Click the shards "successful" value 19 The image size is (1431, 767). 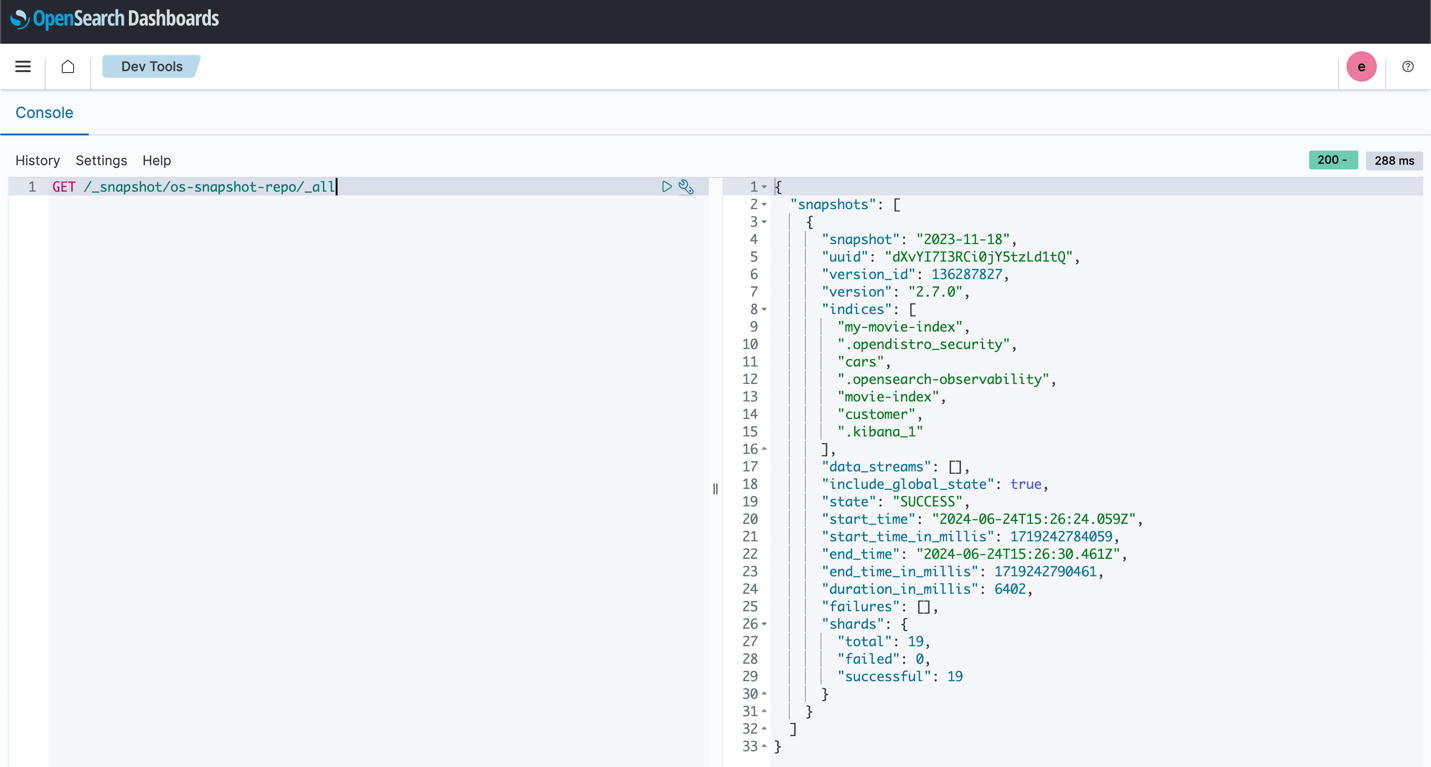[x=955, y=677]
